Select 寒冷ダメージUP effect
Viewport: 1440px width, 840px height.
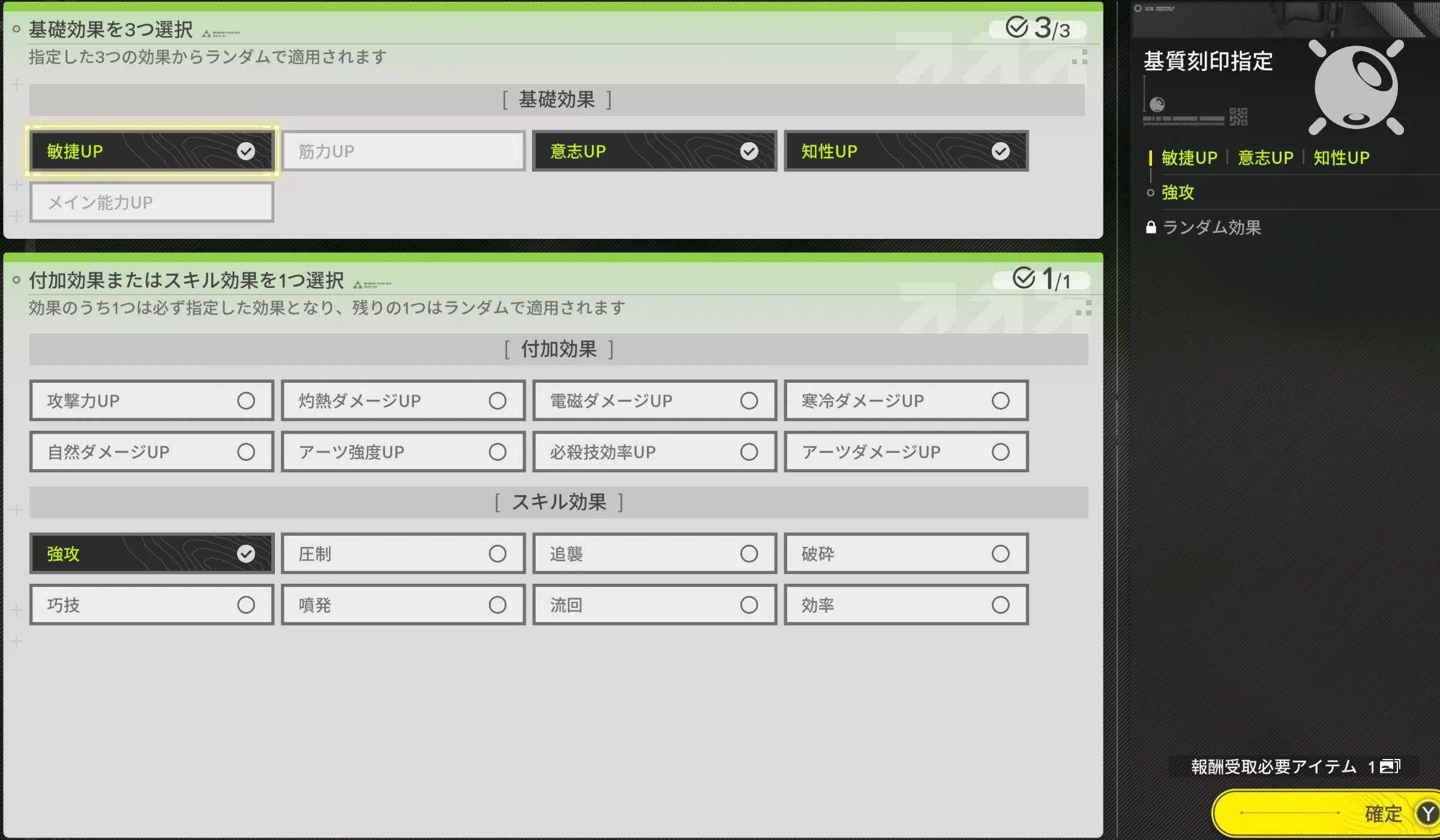click(x=905, y=401)
